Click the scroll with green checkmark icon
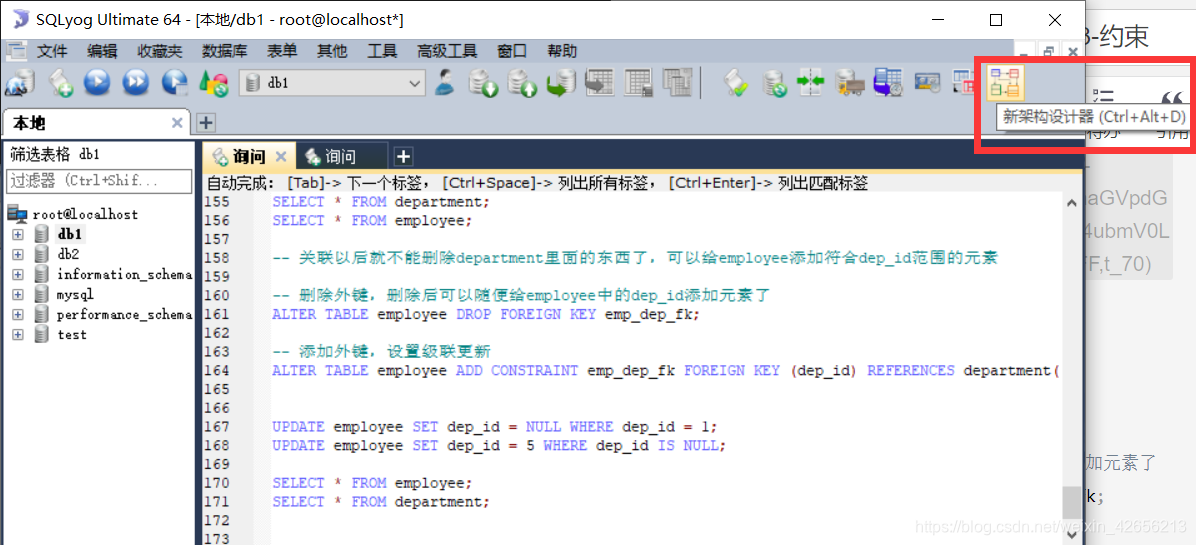1196x545 pixels. point(738,82)
